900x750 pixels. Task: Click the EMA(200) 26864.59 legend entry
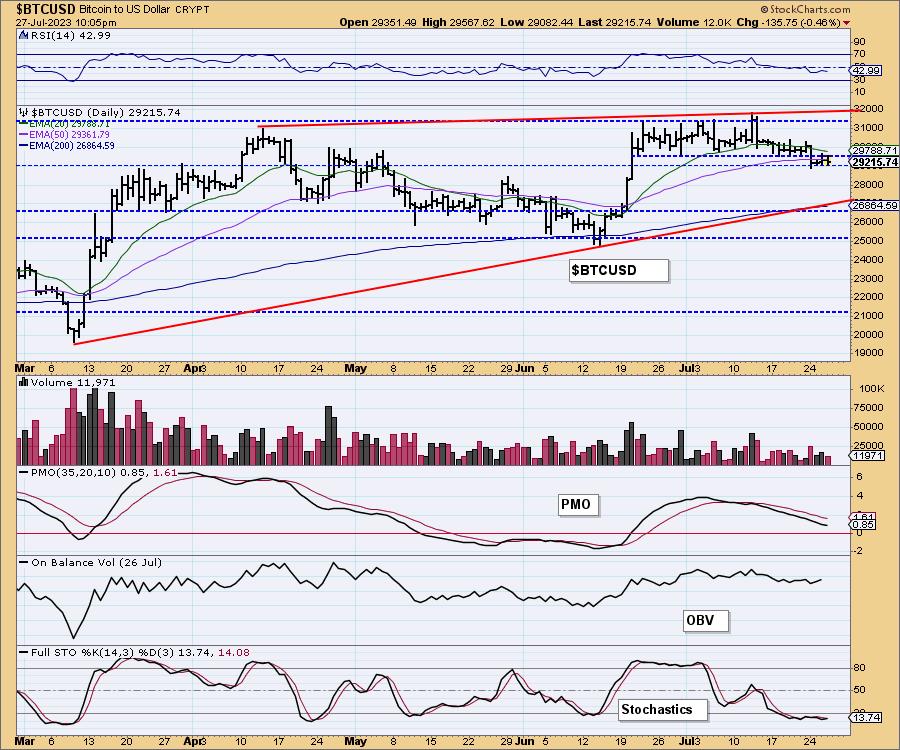[67, 145]
